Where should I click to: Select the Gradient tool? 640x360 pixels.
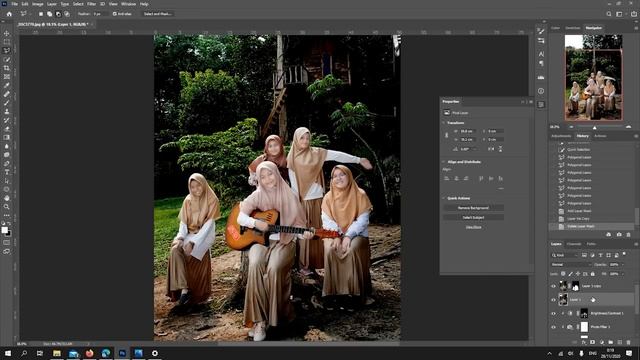(x=7, y=137)
